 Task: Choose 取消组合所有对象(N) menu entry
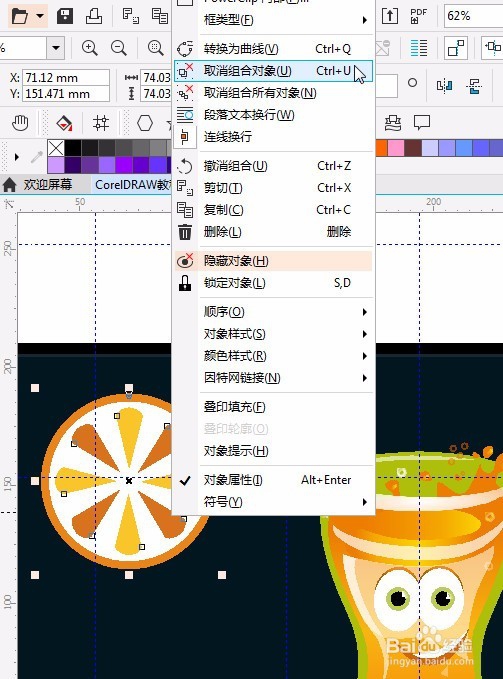coord(273,93)
